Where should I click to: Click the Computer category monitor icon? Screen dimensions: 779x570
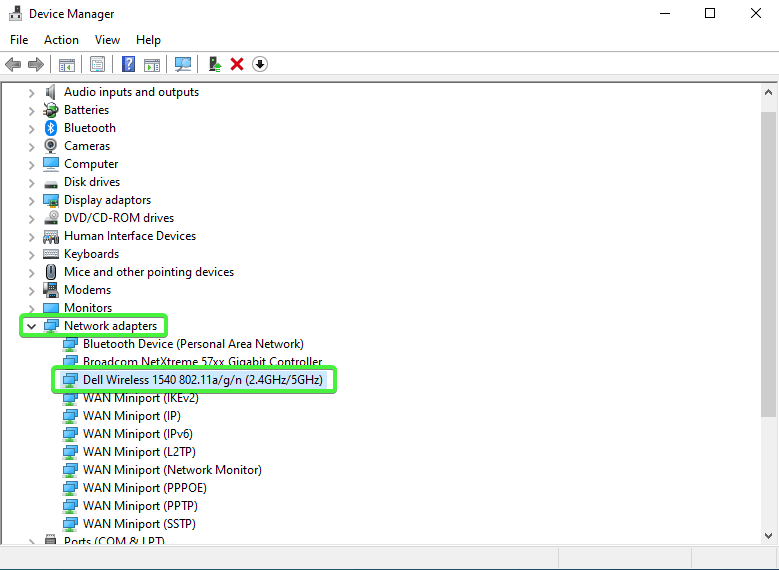pos(51,163)
